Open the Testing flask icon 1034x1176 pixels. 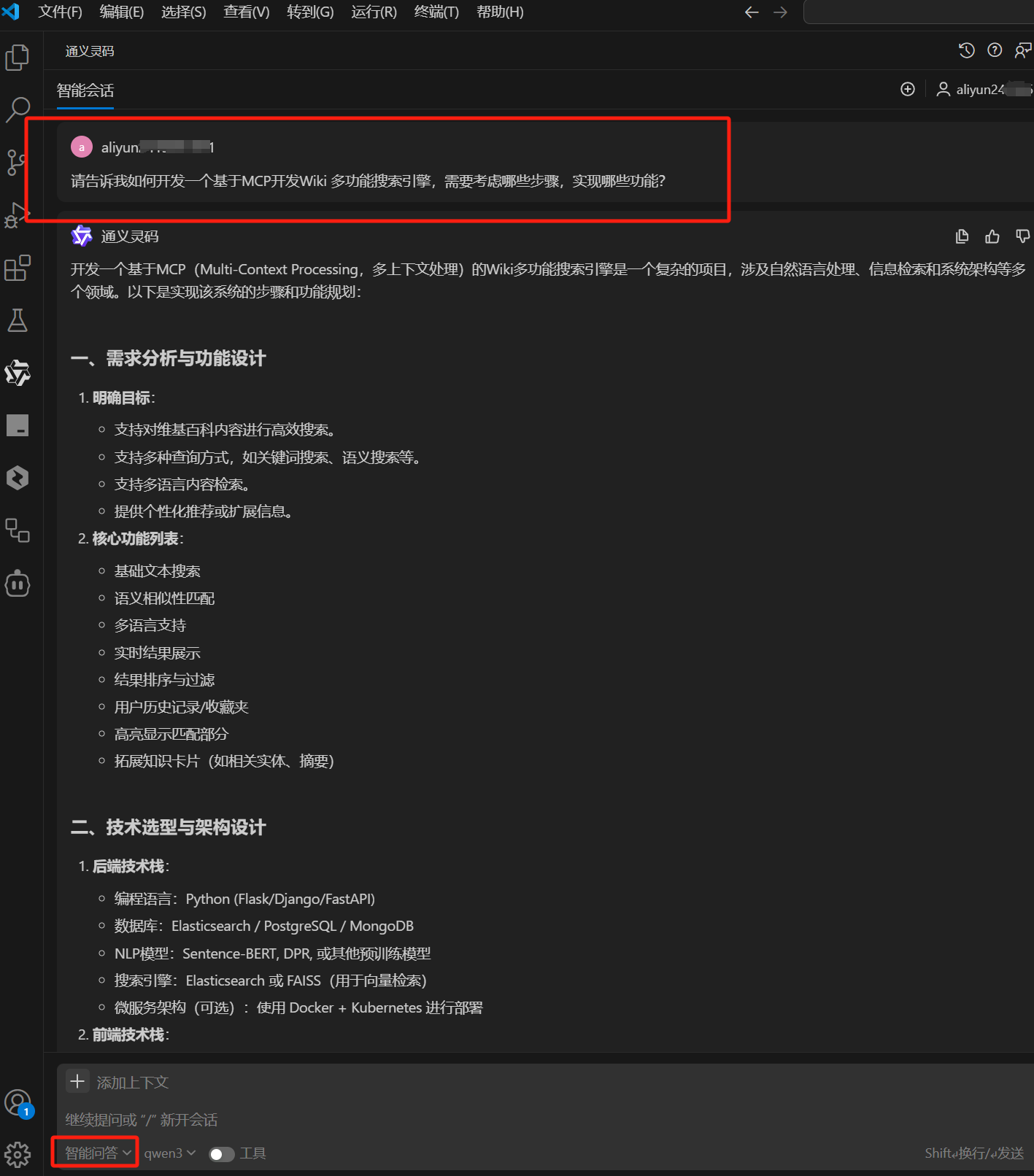[18, 320]
